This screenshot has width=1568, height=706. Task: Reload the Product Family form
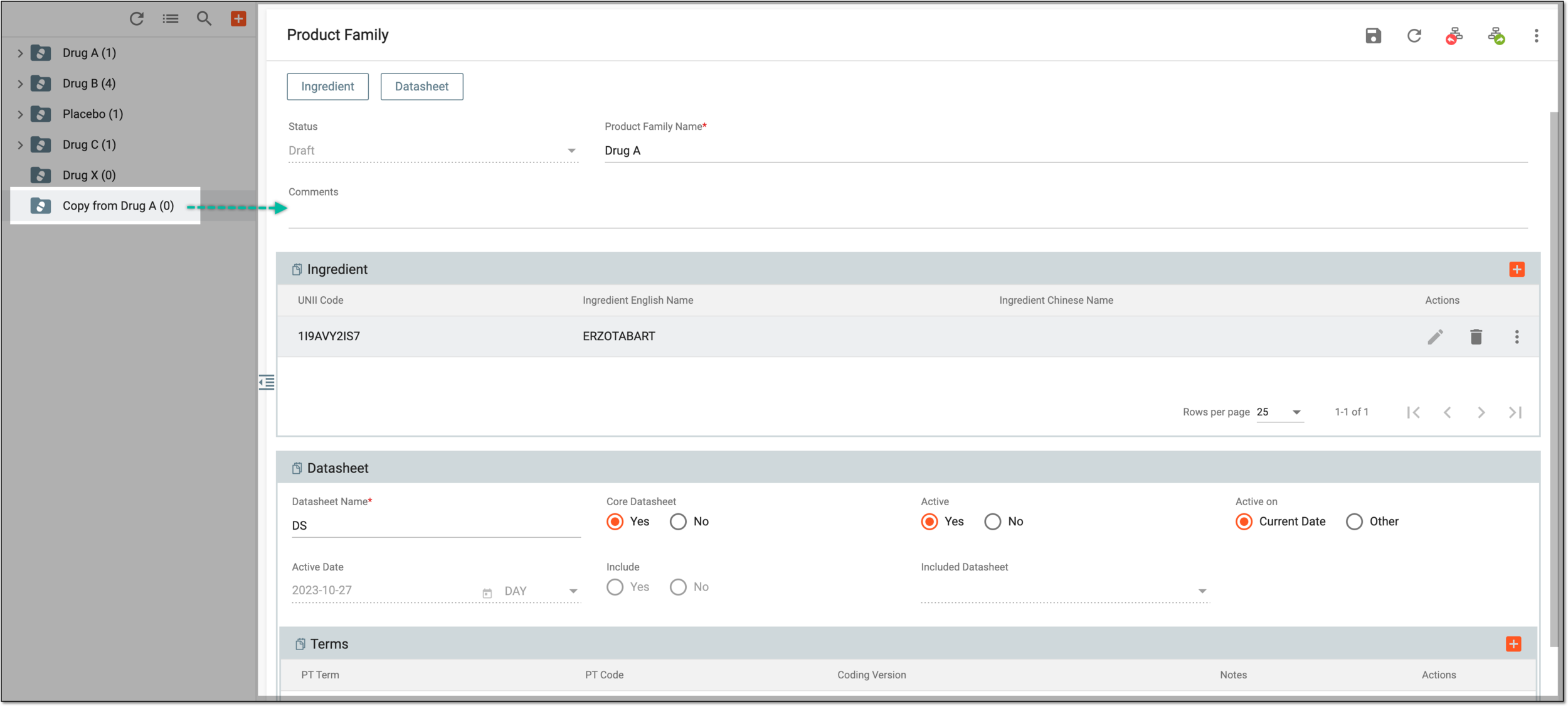pyautogui.click(x=1414, y=36)
